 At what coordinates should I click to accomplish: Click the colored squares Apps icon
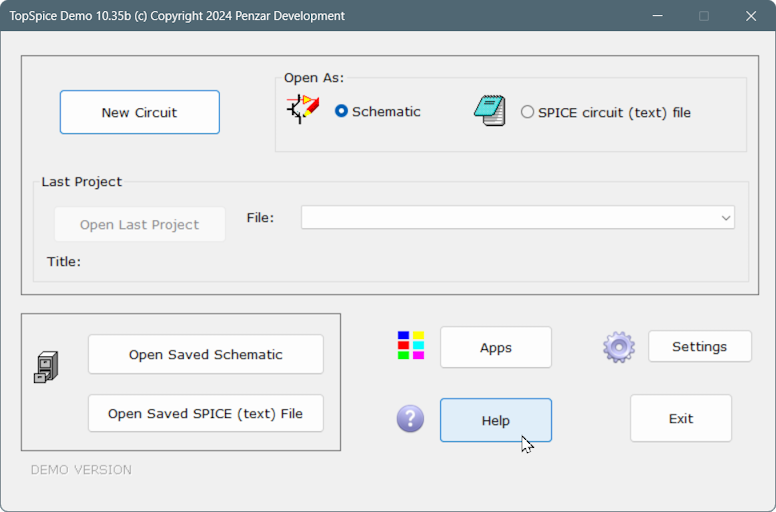411,345
